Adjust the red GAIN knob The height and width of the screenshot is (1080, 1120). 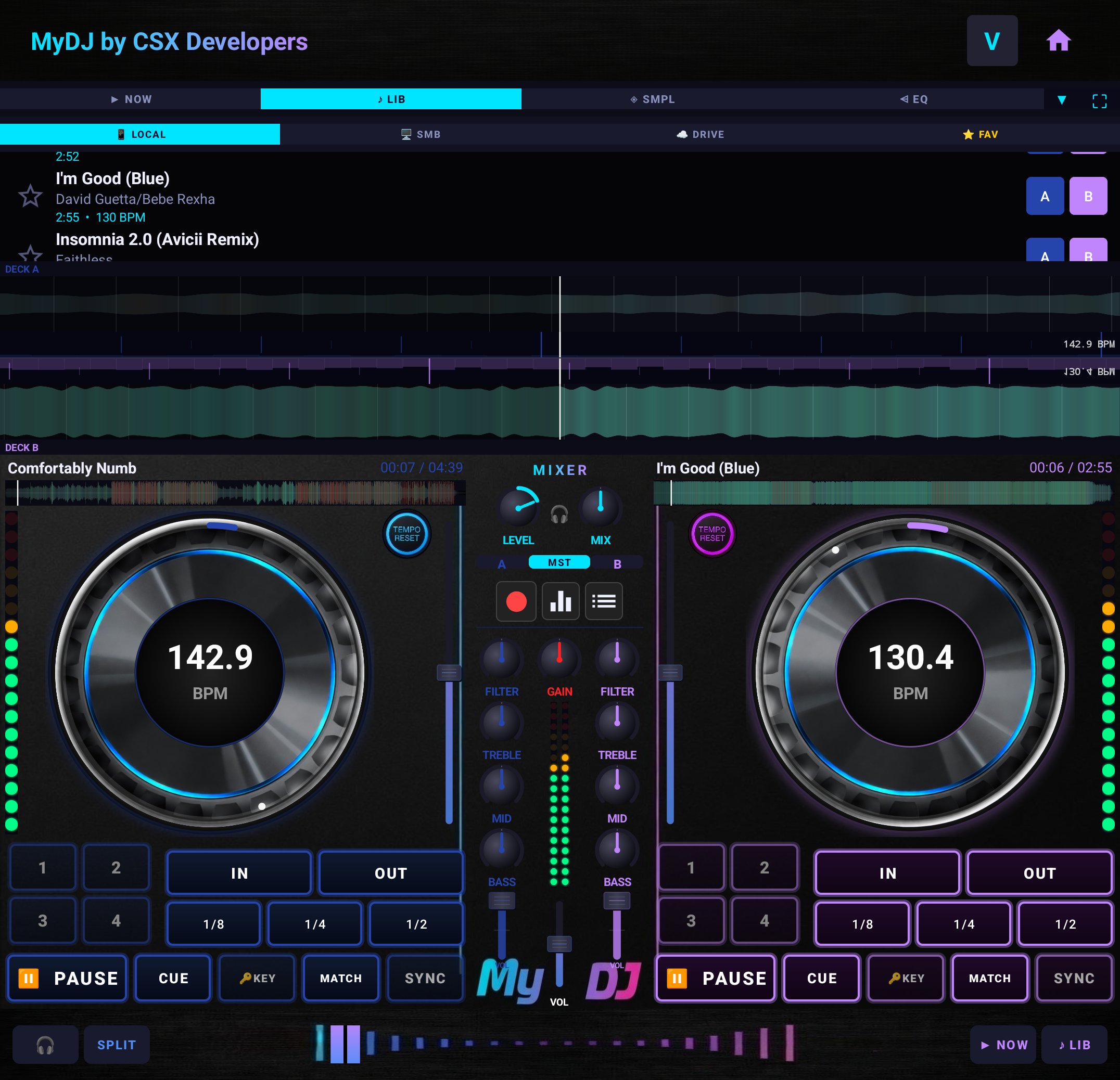[x=559, y=659]
